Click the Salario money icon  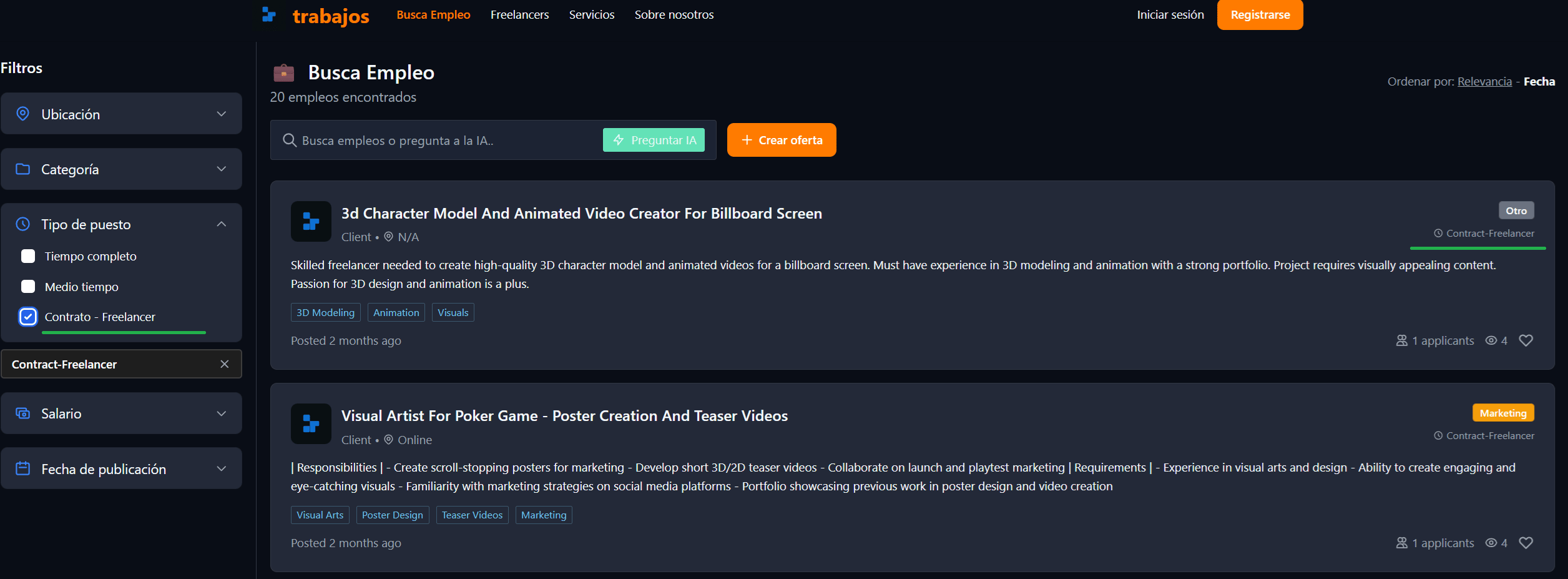point(22,413)
